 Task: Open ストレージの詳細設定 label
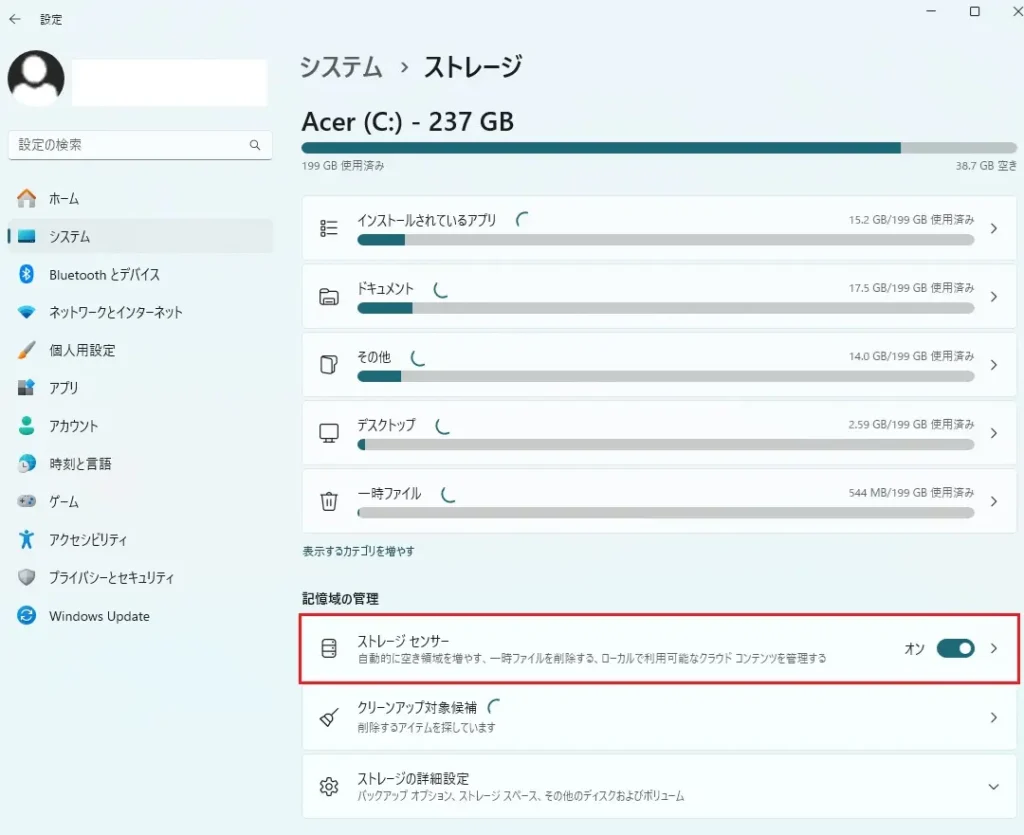click(x=413, y=778)
